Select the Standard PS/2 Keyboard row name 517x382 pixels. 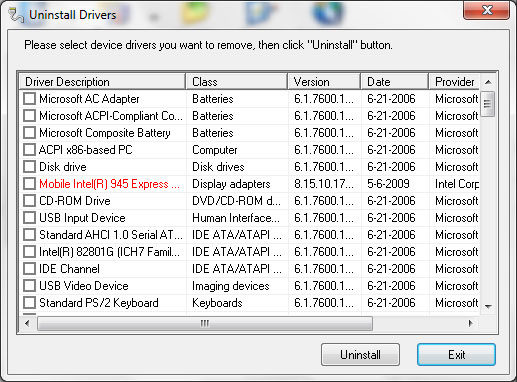(99, 303)
